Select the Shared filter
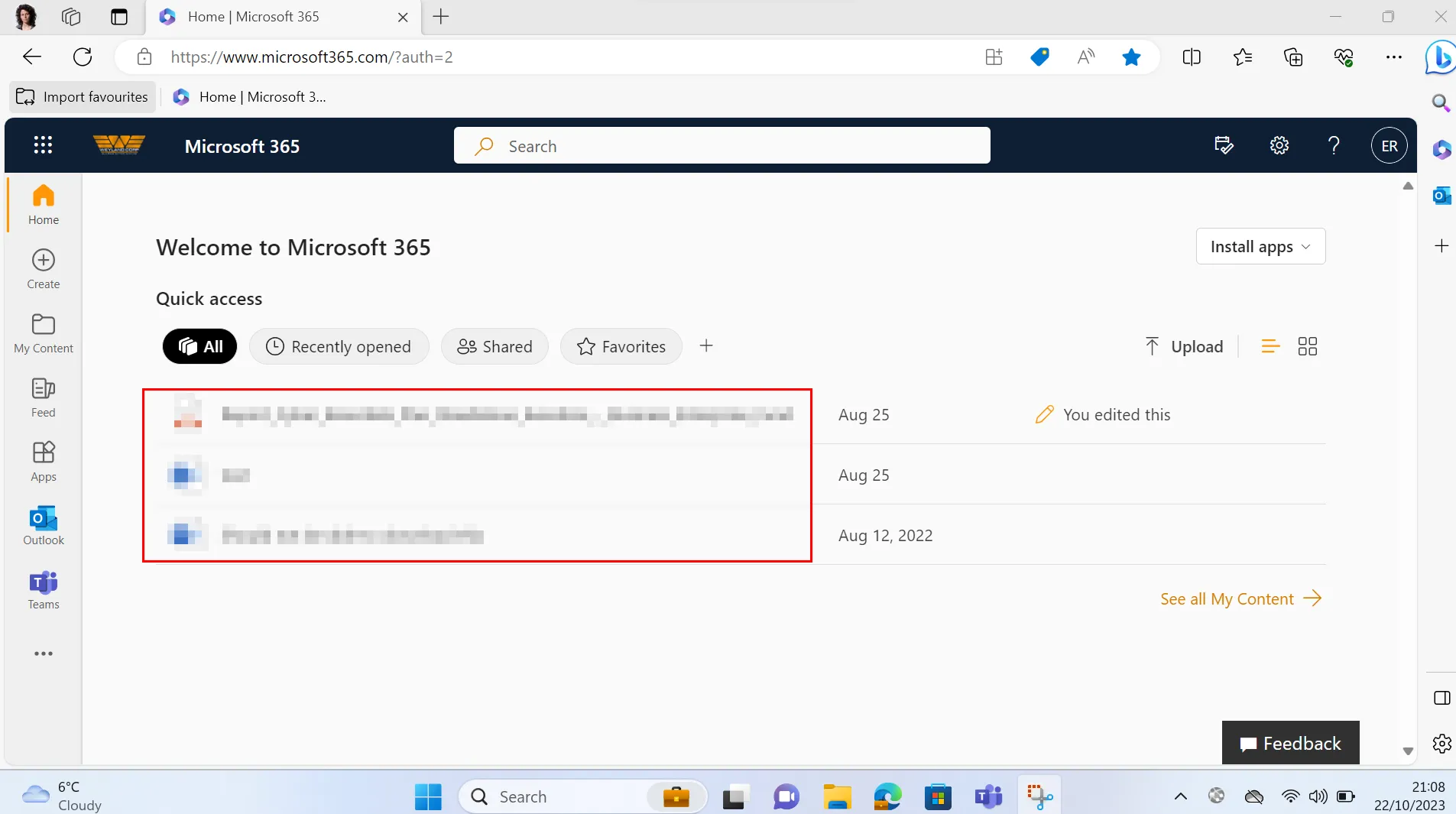This screenshot has width=1456, height=814. (495, 346)
